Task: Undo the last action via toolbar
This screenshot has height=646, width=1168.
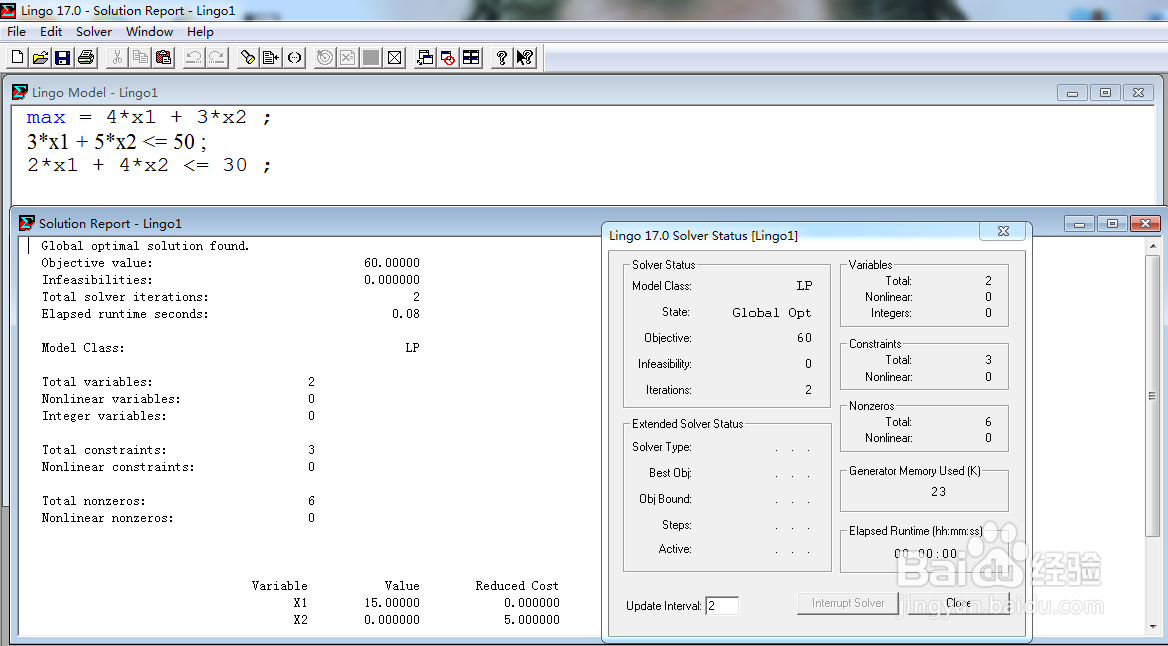Action: [x=194, y=57]
